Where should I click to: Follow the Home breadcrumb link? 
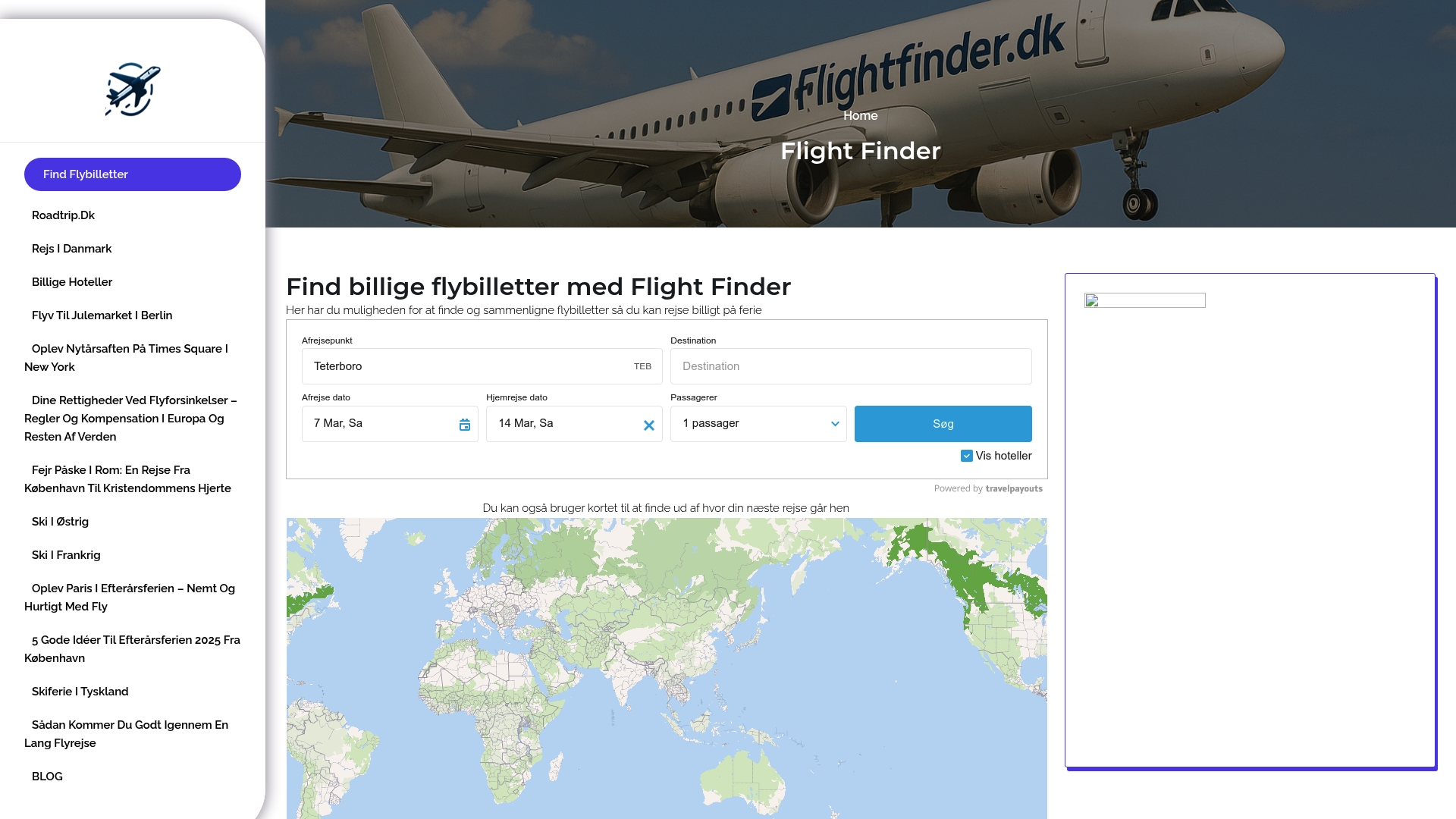860,115
